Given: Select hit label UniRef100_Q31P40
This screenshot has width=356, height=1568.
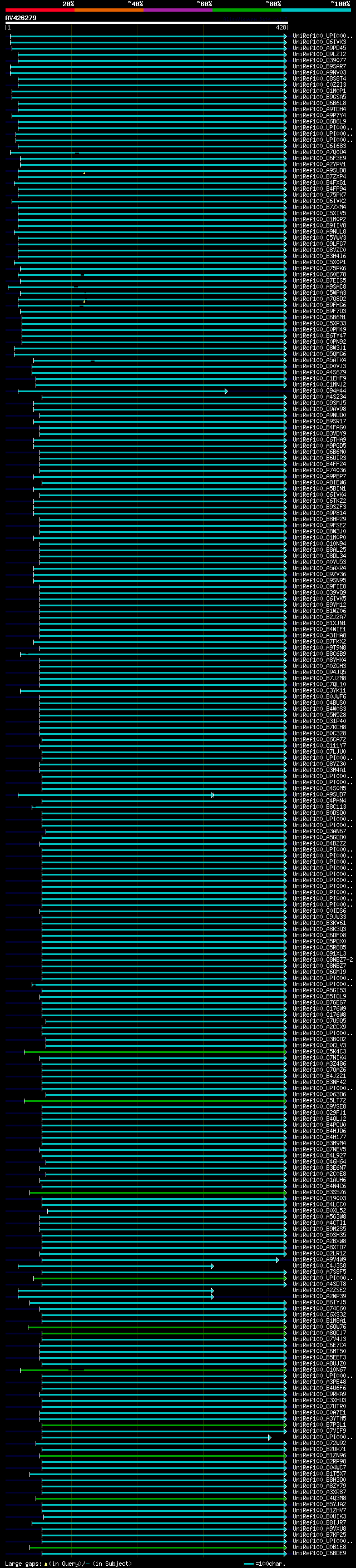Looking at the screenshot, I should [x=319, y=721].
